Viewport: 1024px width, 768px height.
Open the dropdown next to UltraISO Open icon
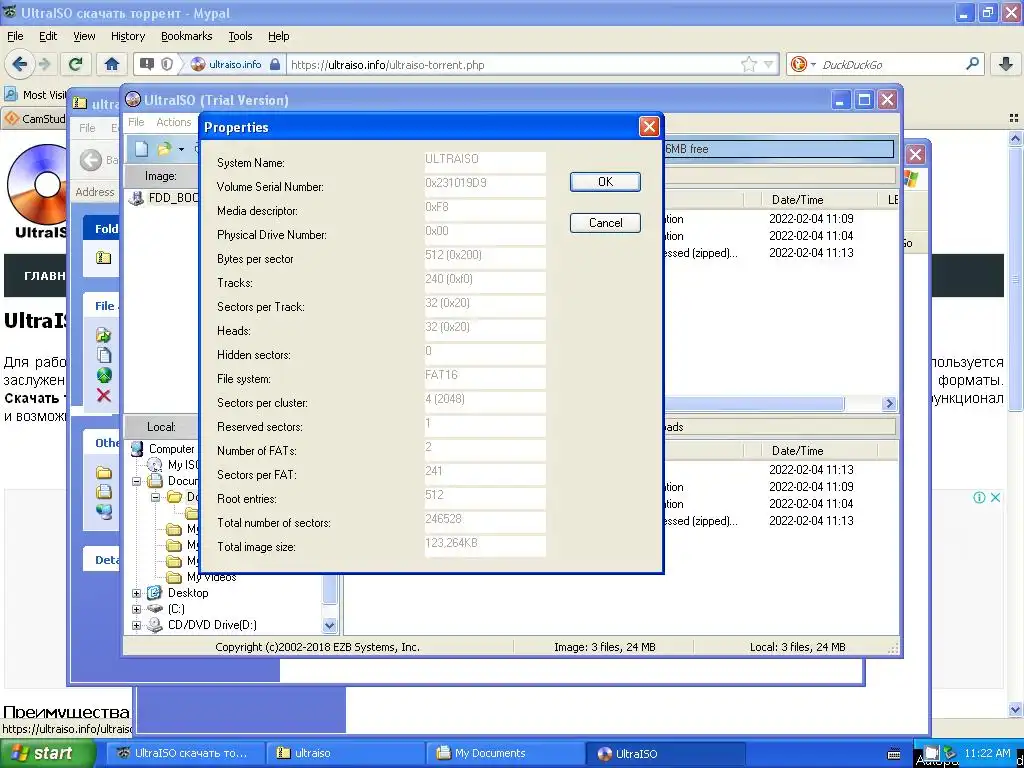point(181,150)
